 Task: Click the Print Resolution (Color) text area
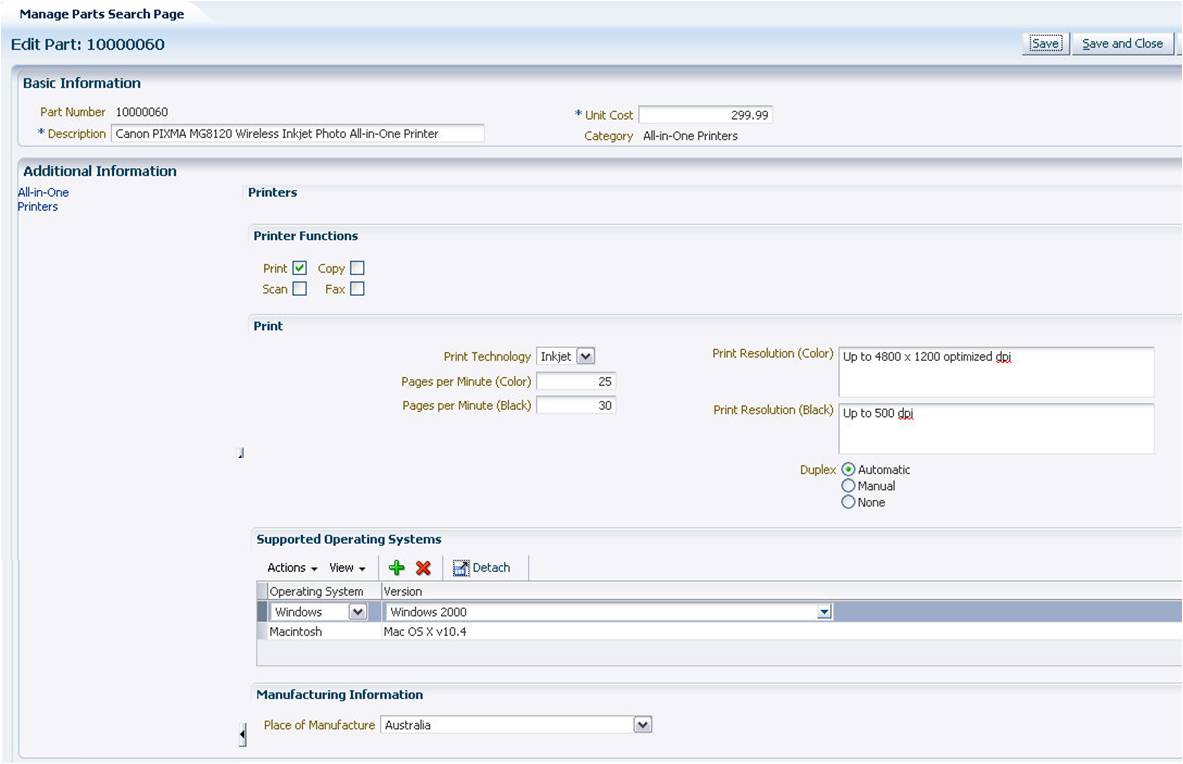click(996, 372)
